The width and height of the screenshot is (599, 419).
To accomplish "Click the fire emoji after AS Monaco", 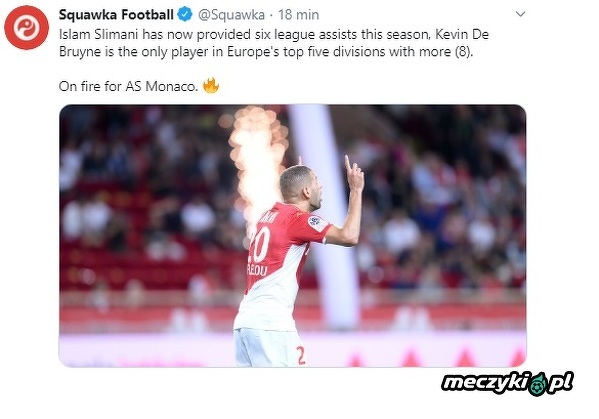I will pos(211,86).
